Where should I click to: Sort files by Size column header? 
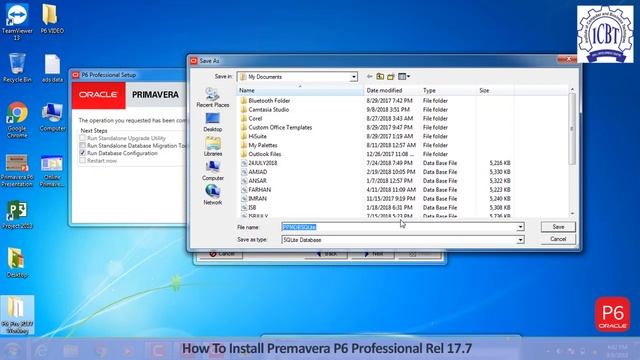(x=495, y=90)
